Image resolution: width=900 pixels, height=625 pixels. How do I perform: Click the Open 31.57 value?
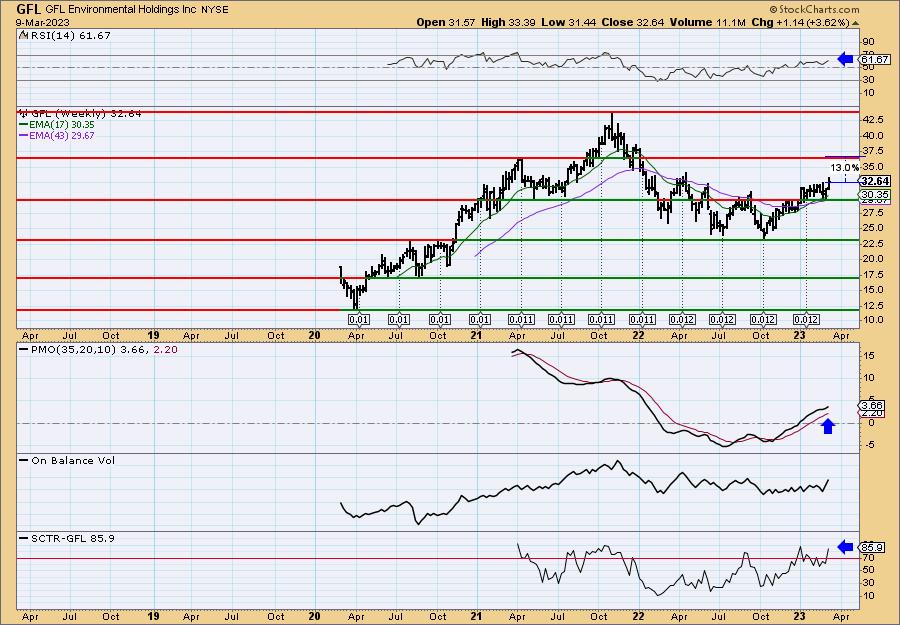[x=445, y=22]
